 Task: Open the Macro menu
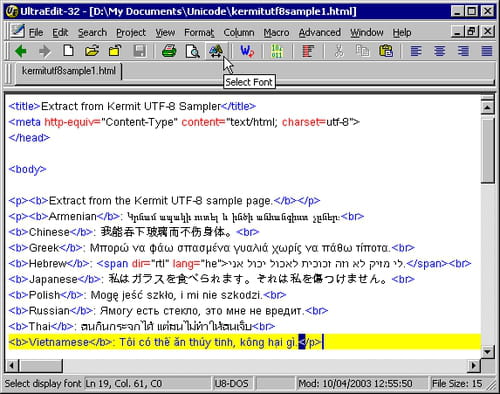pos(276,32)
